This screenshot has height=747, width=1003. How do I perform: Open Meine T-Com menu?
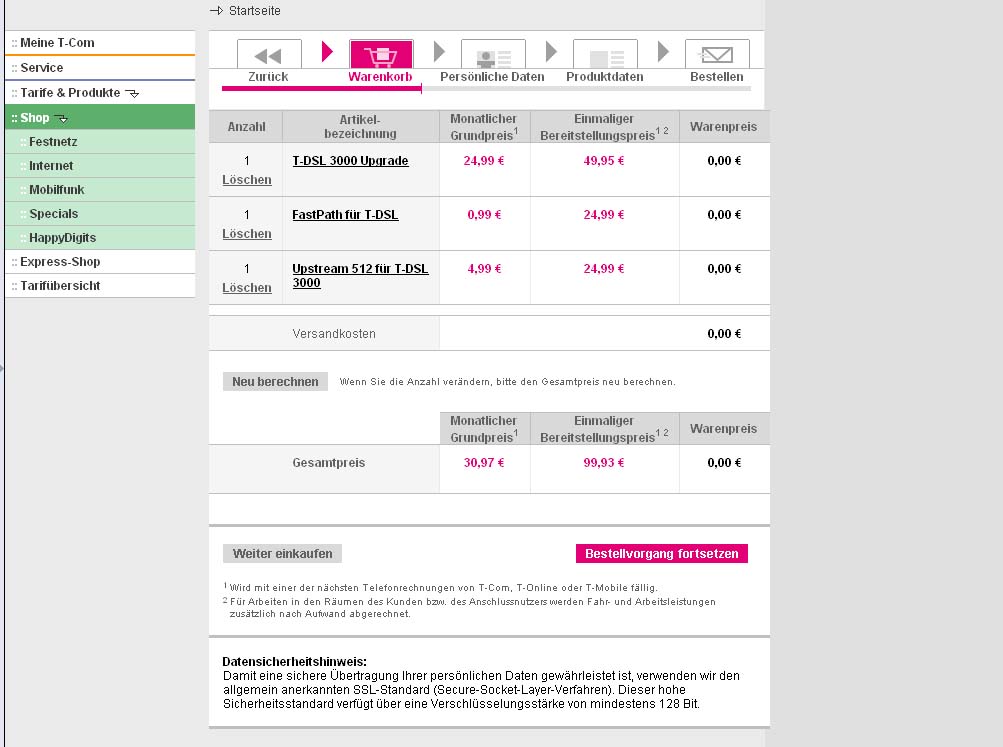click(100, 43)
